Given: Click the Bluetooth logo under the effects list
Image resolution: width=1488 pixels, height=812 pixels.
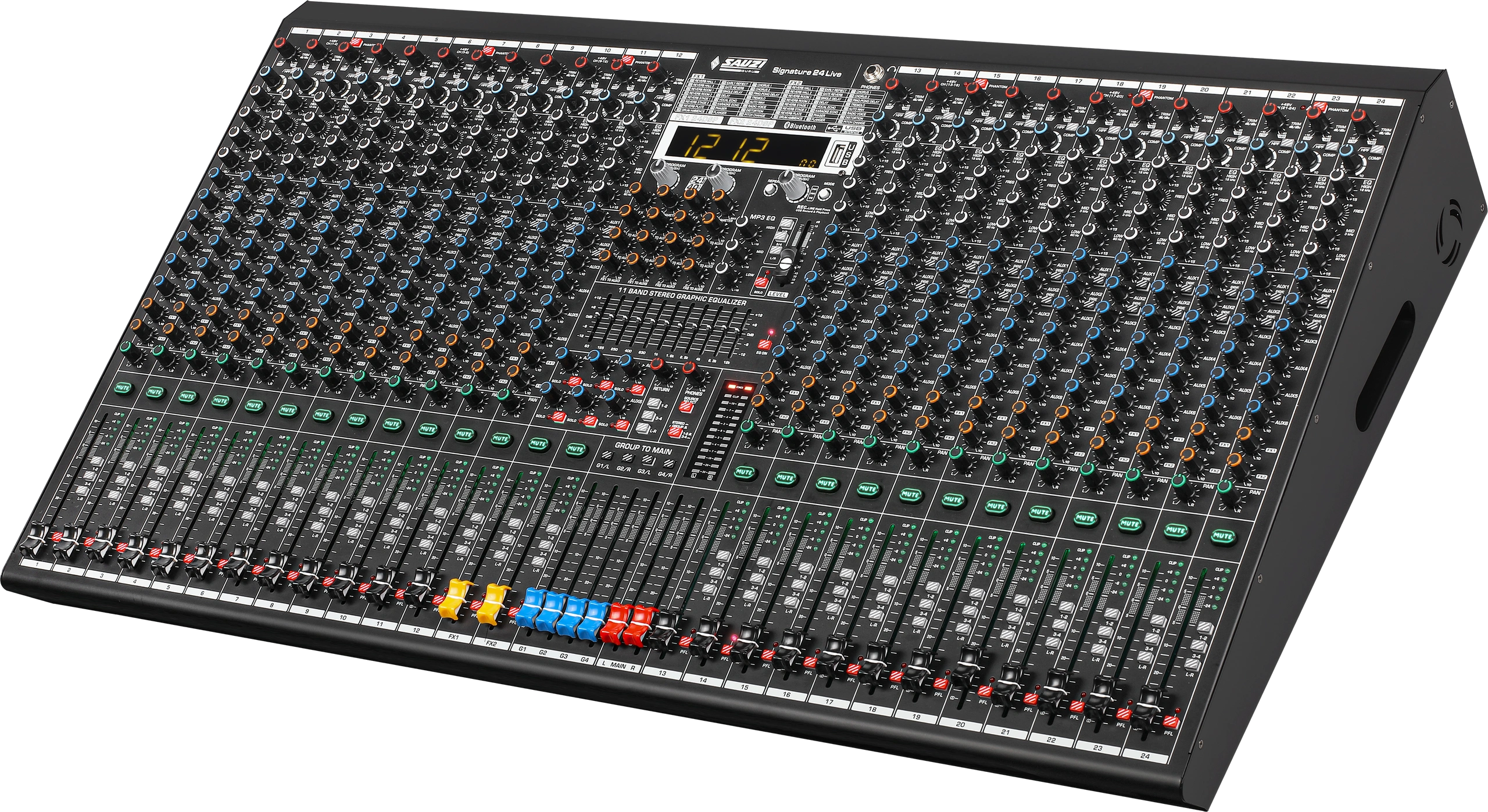Looking at the screenshot, I should (x=800, y=126).
